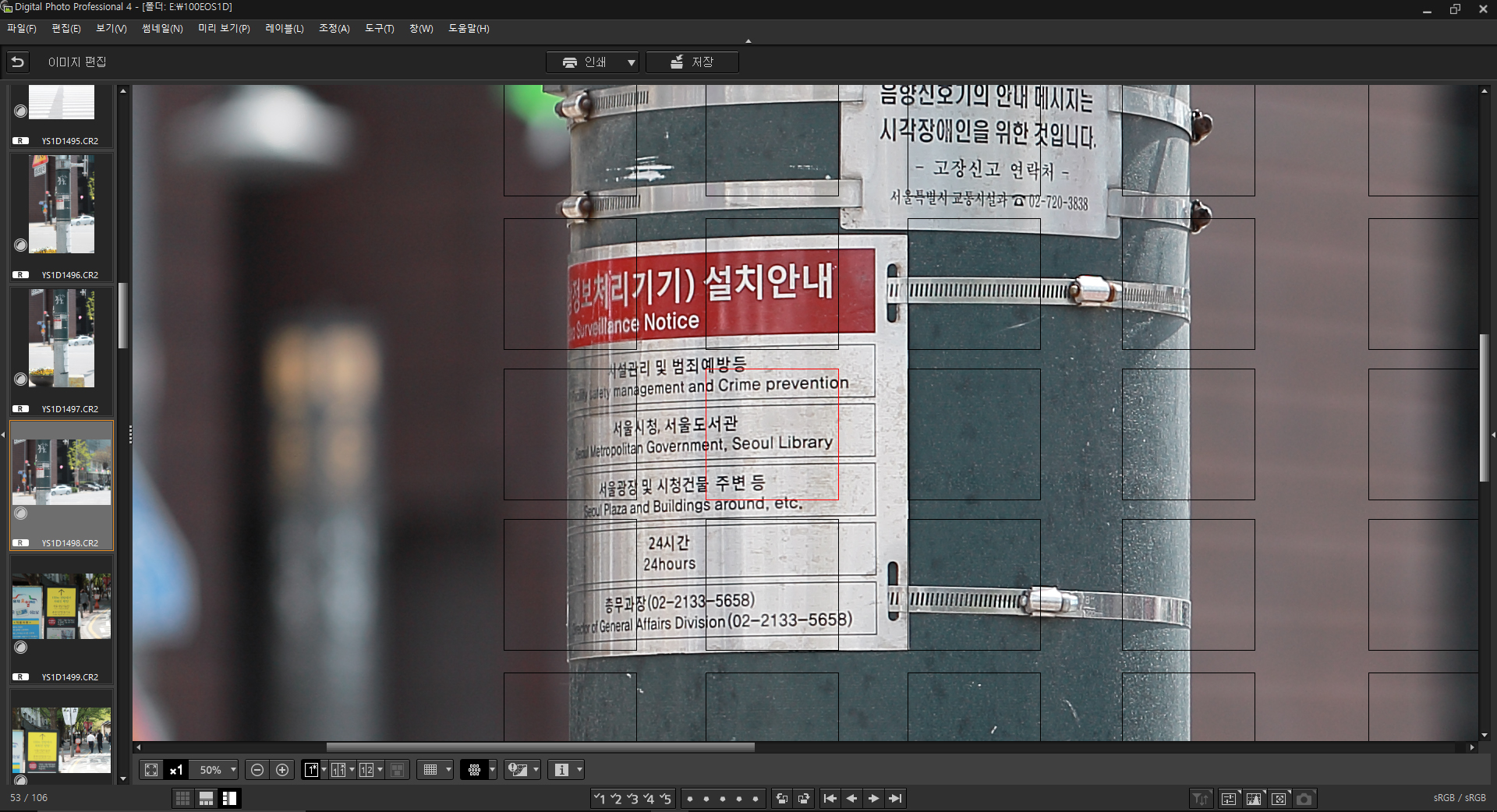Click the camera remote shooting icon
The height and width of the screenshot is (812, 1497).
(x=1304, y=798)
